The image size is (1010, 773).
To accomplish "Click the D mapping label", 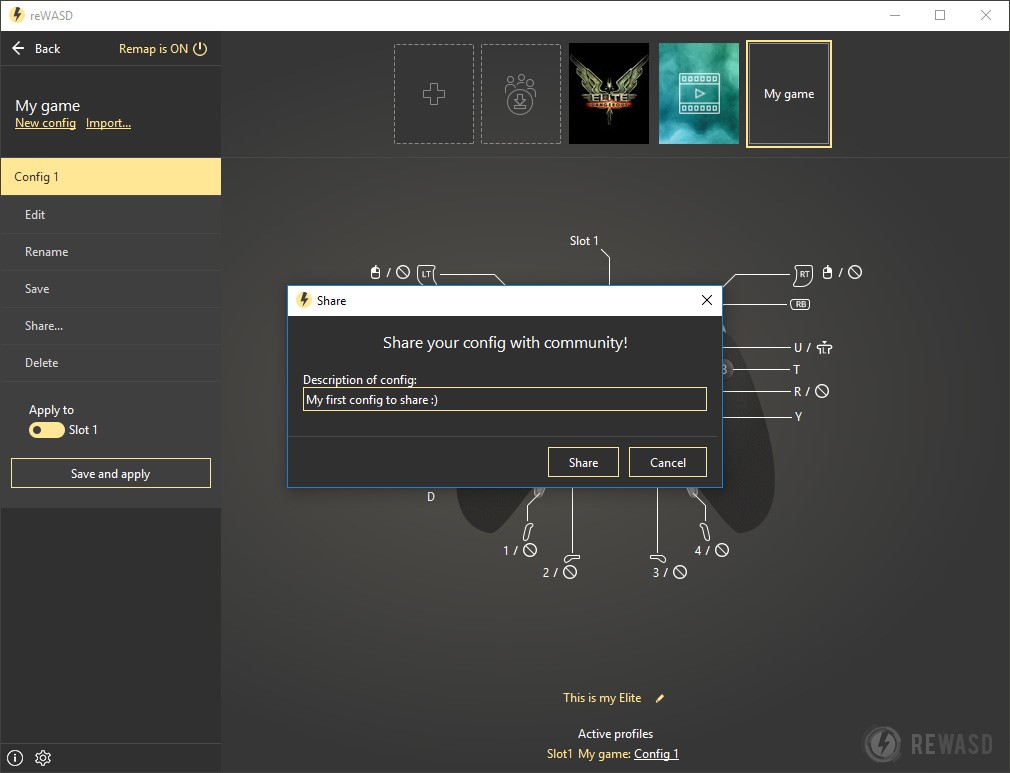I will pyautogui.click(x=431, y=497).
